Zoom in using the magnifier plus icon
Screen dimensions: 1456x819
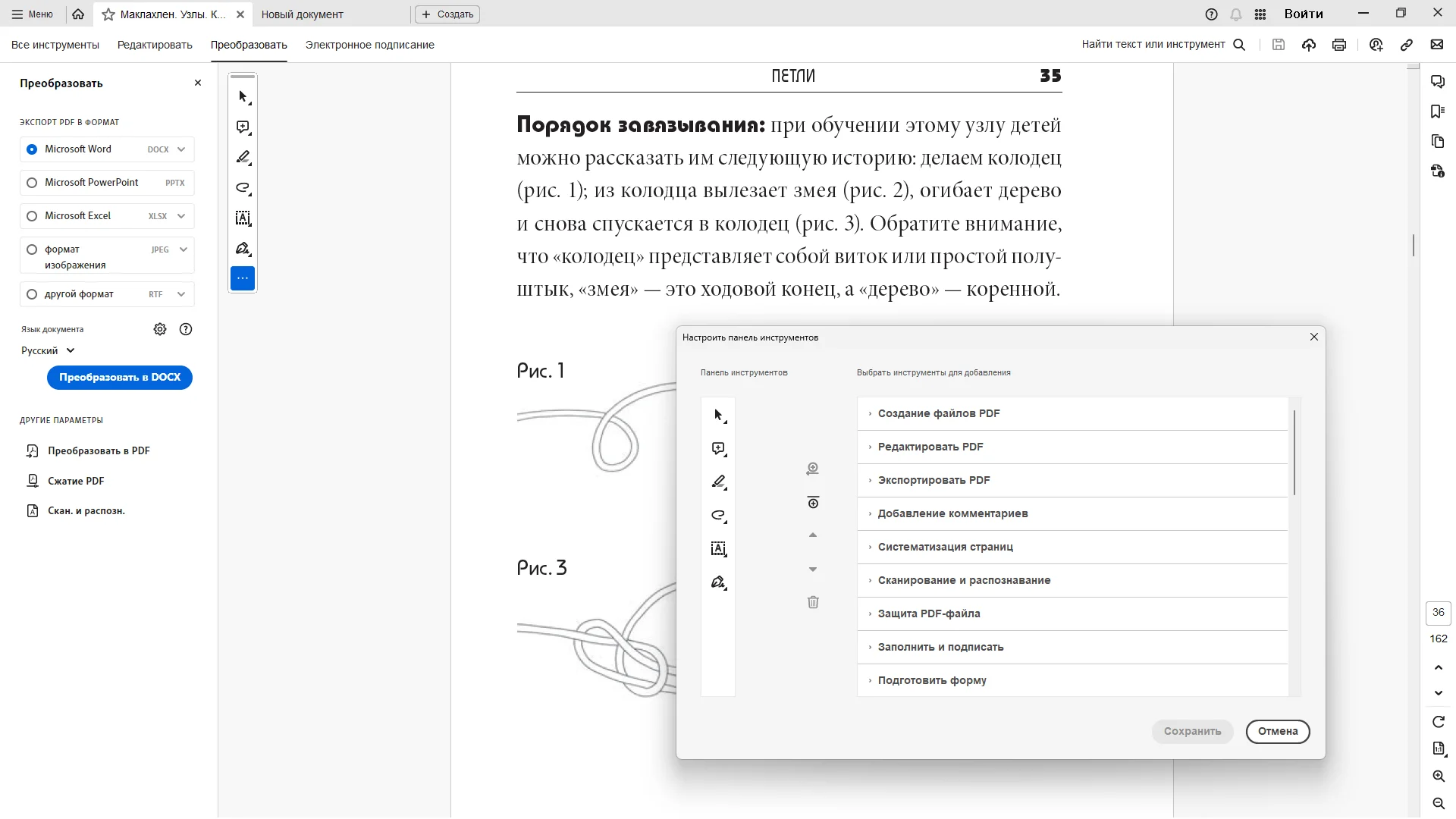[1439, 776]
